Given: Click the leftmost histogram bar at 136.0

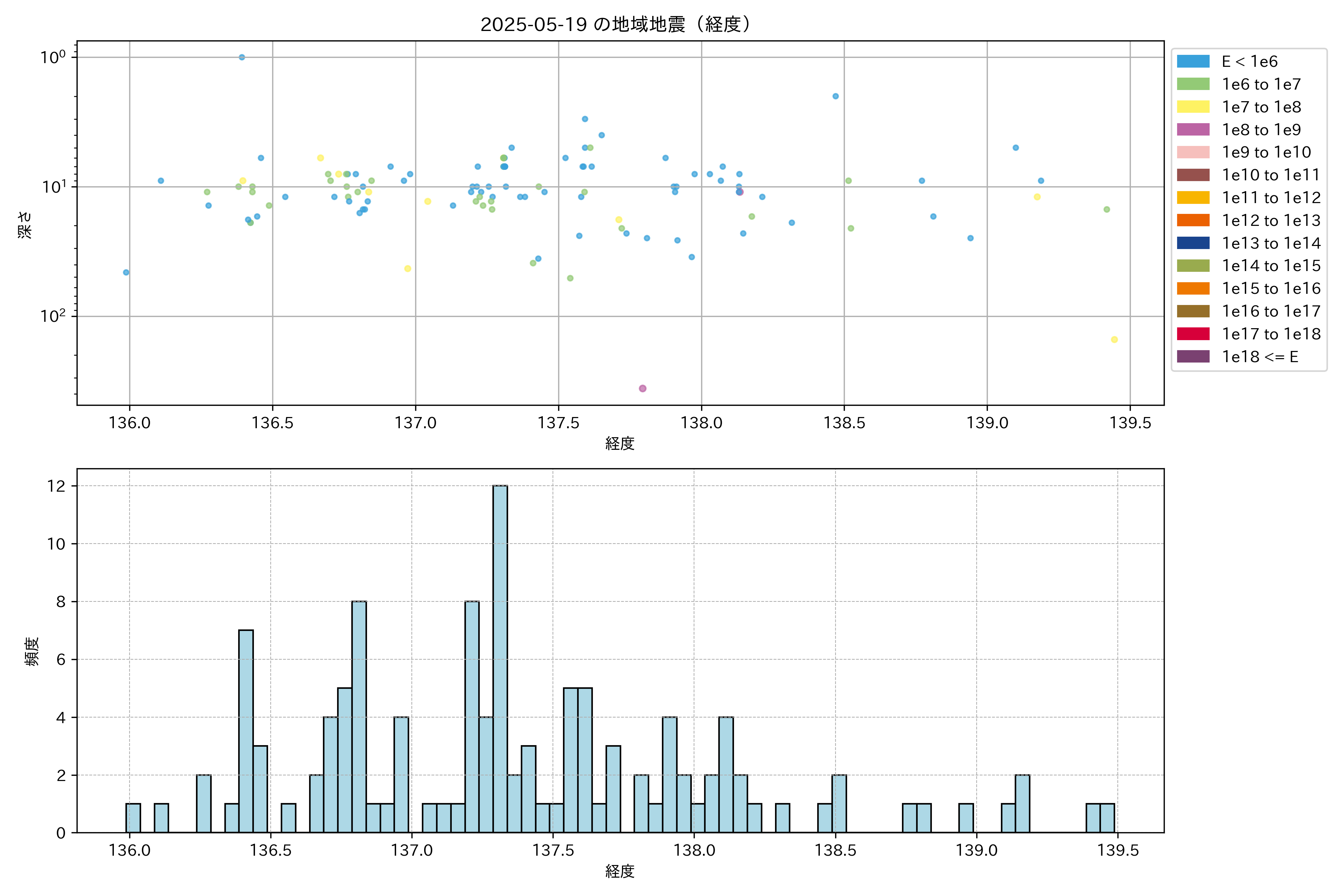Looking at the screenshot, I should (133, 818).
